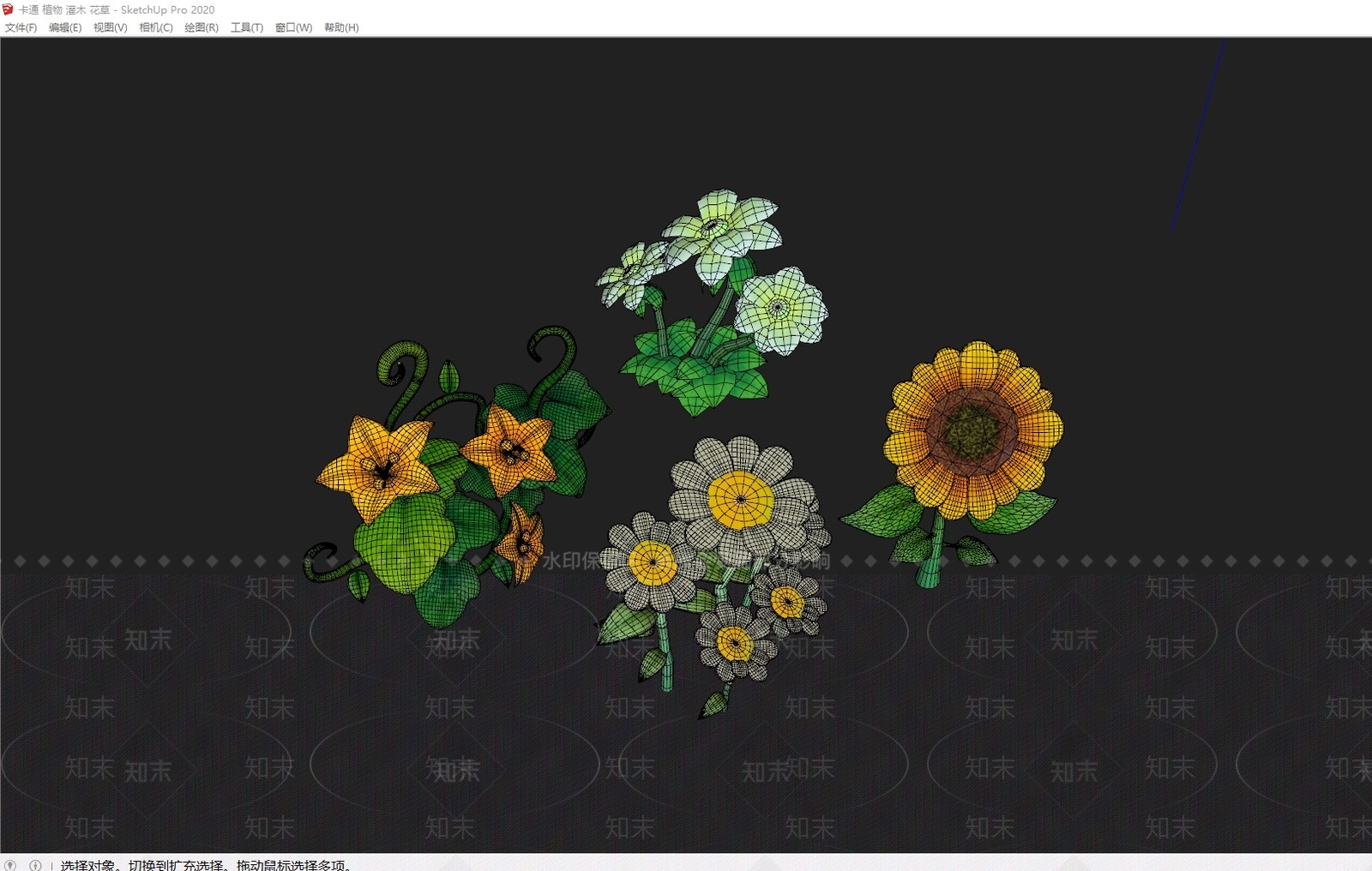Click the status hint text 选择对象
Viewport: 1372px width, 871px height.
pyautogui.click(x=87, y=865)
